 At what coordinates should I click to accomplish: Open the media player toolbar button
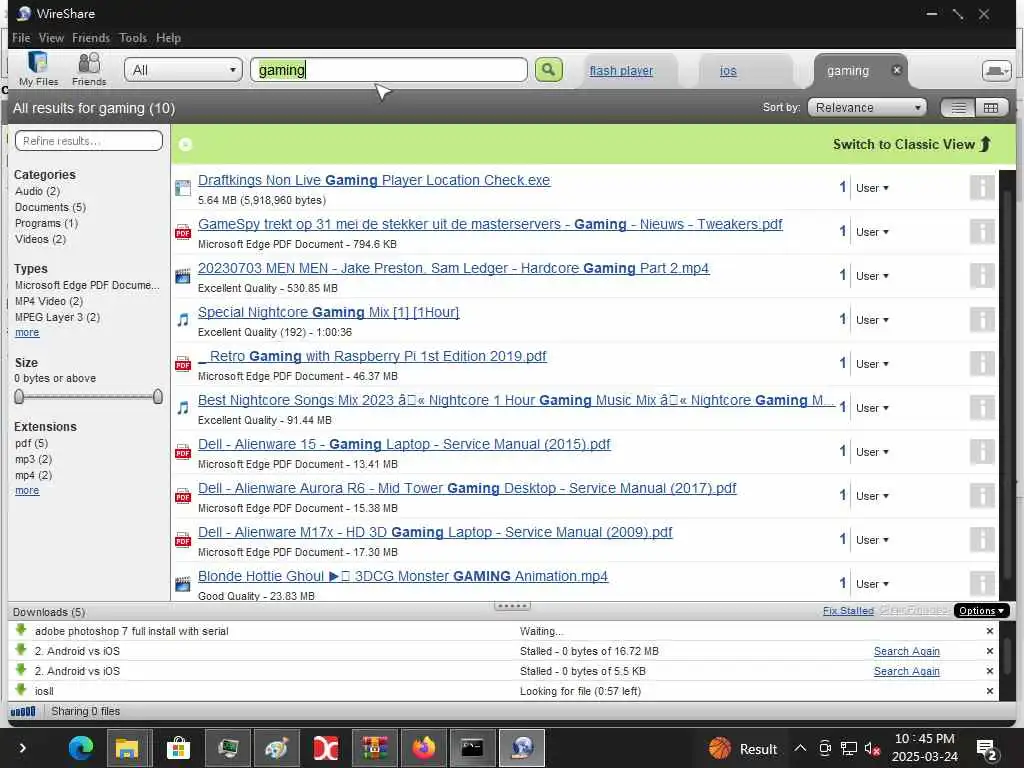pos(997,71)
